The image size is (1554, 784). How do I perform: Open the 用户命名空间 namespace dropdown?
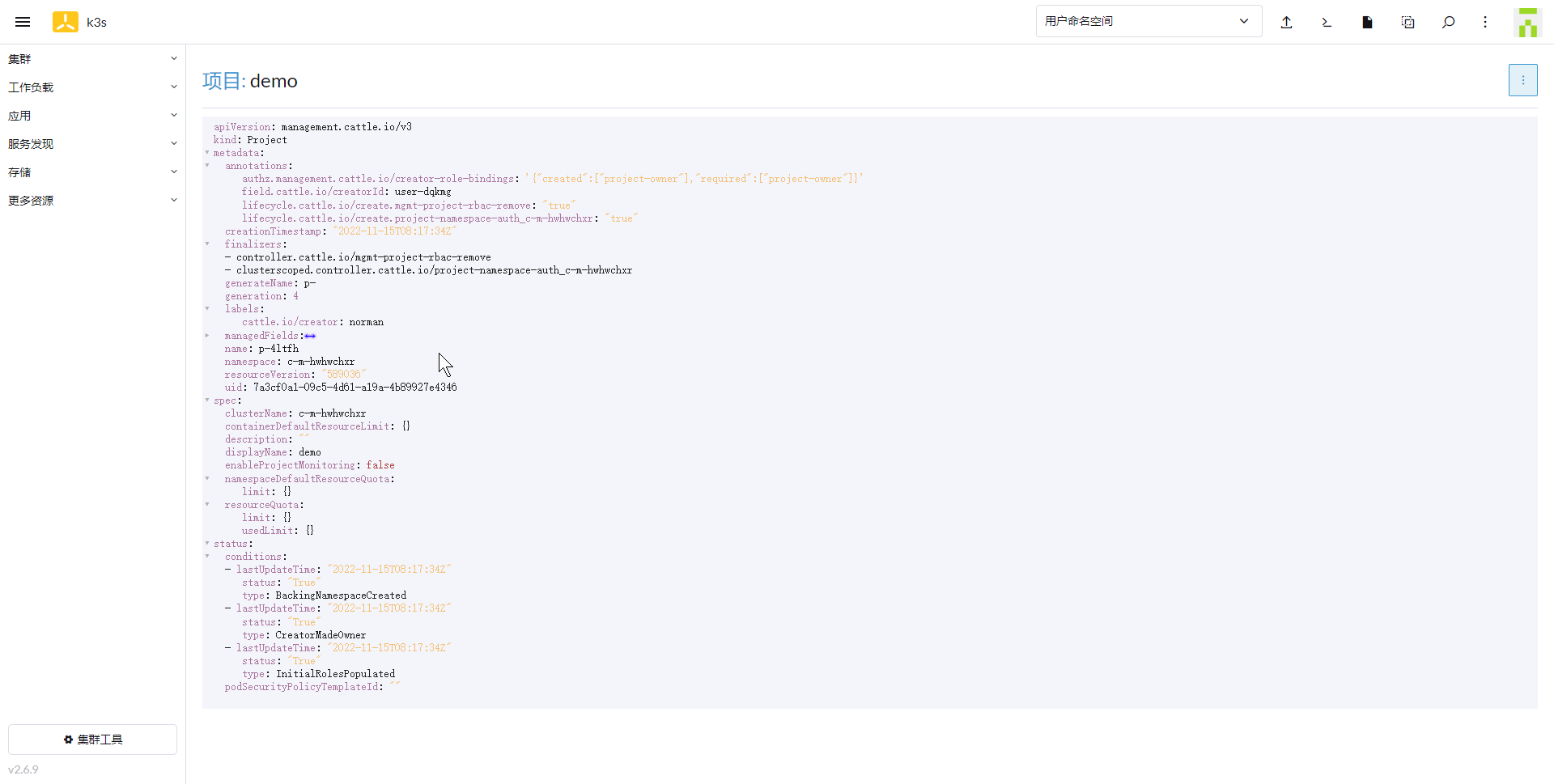pyautogui.click(x=1148, y=21)
